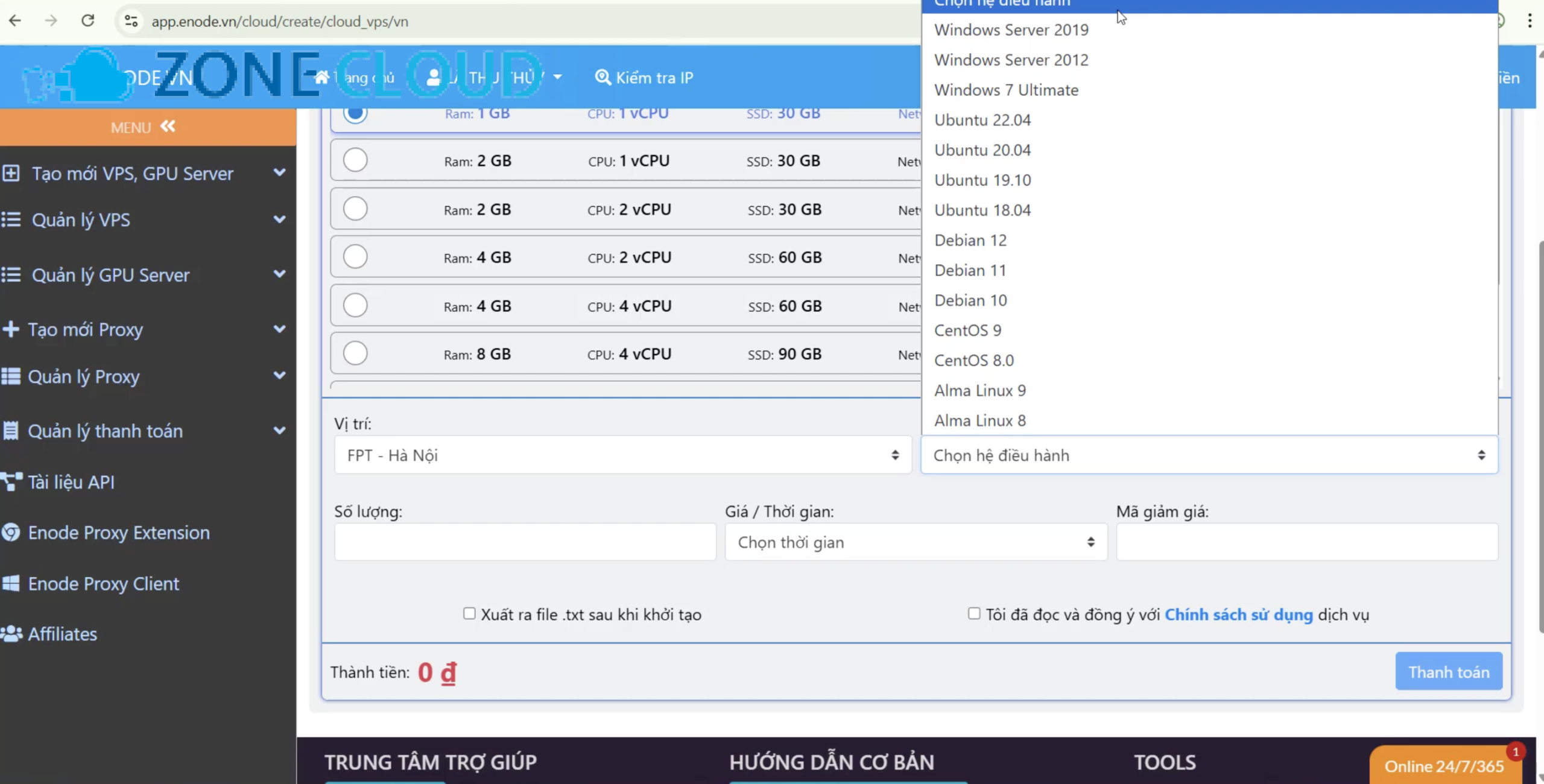The width and height of the screenshot is (1544, 784).
Task: Close the OS list via Chọn hệ điều hành select box
Action: 1209,455
